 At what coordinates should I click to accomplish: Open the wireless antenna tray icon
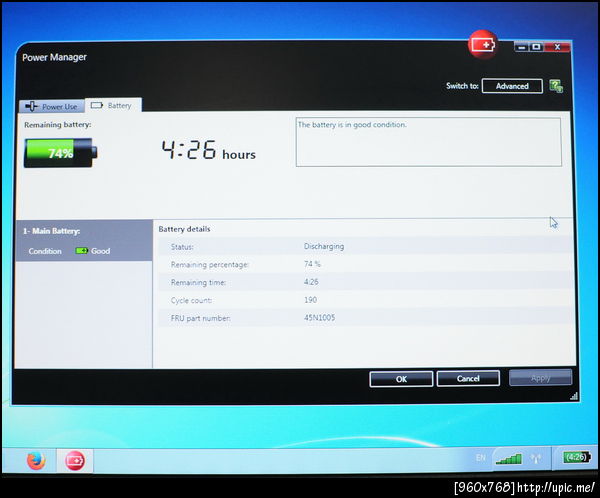click(x=536, y=458)
